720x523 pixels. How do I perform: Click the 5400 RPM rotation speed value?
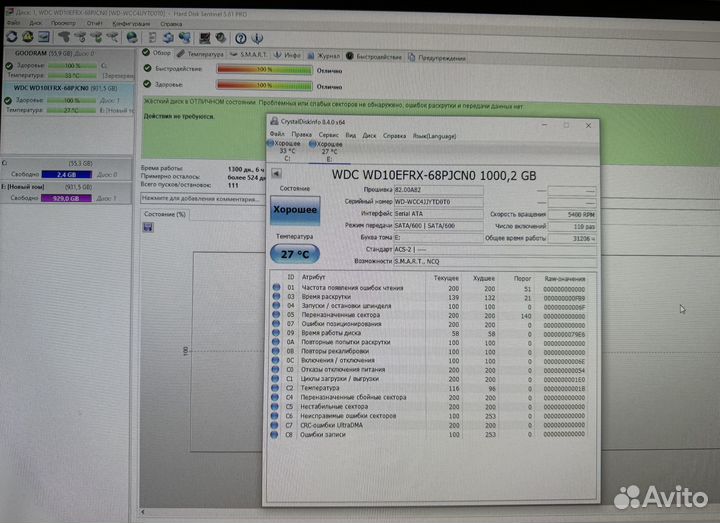572,214
